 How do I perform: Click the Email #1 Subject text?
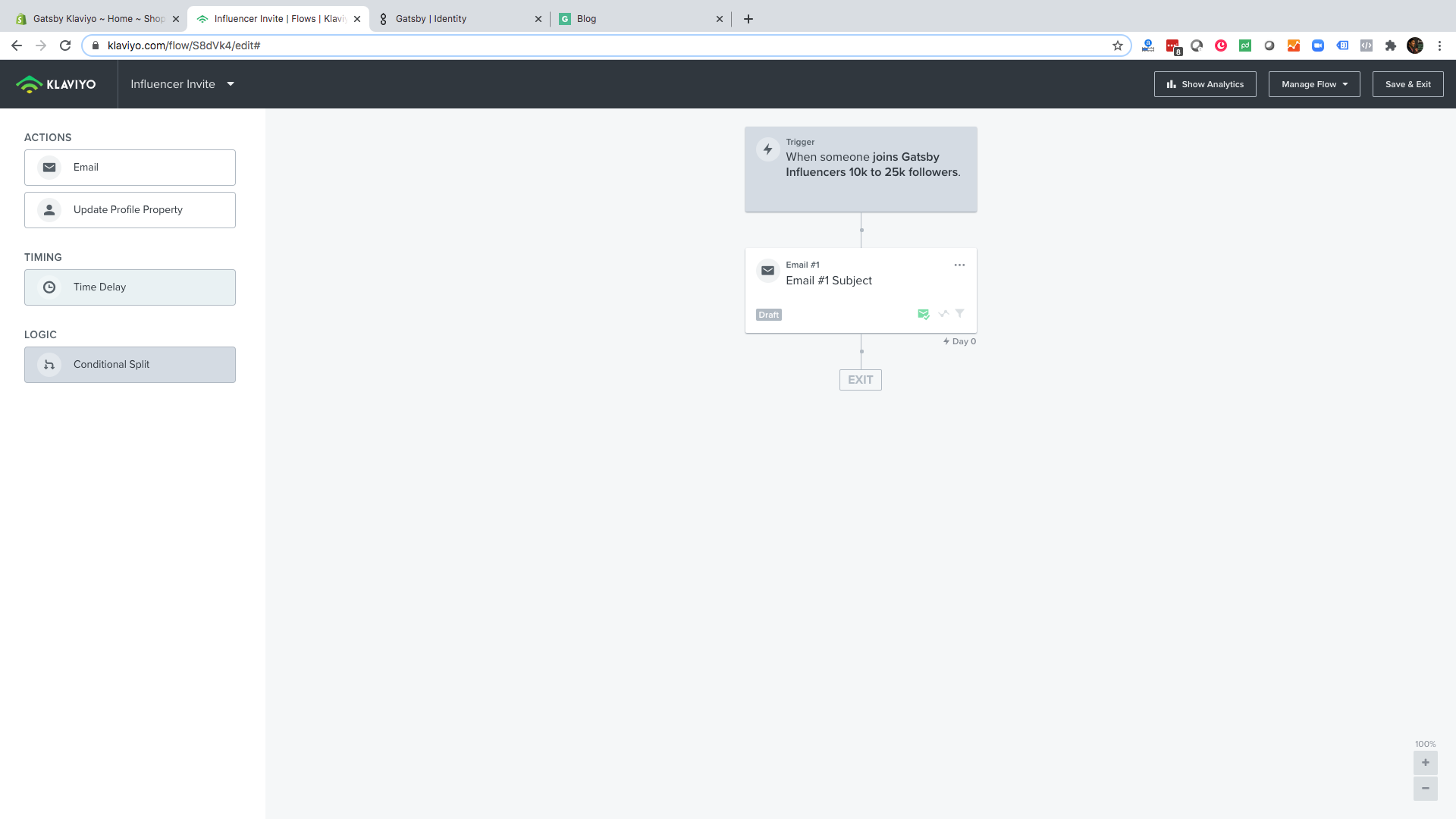[x=829, y=281]
